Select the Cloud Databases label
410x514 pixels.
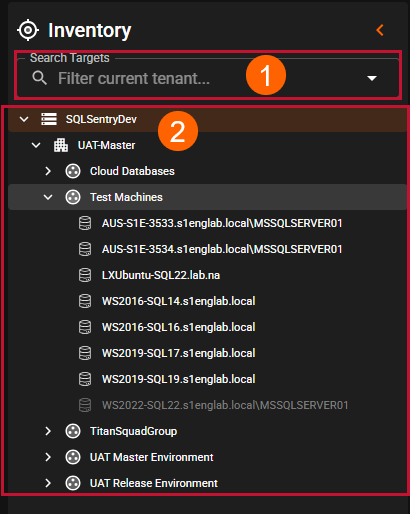click(x=132, y=171)
